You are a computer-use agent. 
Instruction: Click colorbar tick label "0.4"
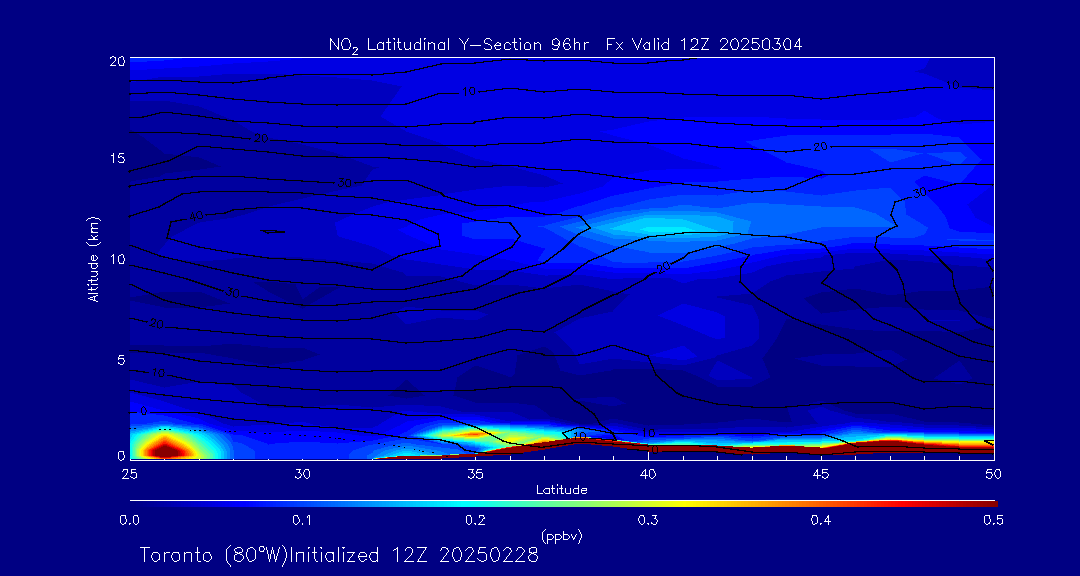tap(821, 521)
